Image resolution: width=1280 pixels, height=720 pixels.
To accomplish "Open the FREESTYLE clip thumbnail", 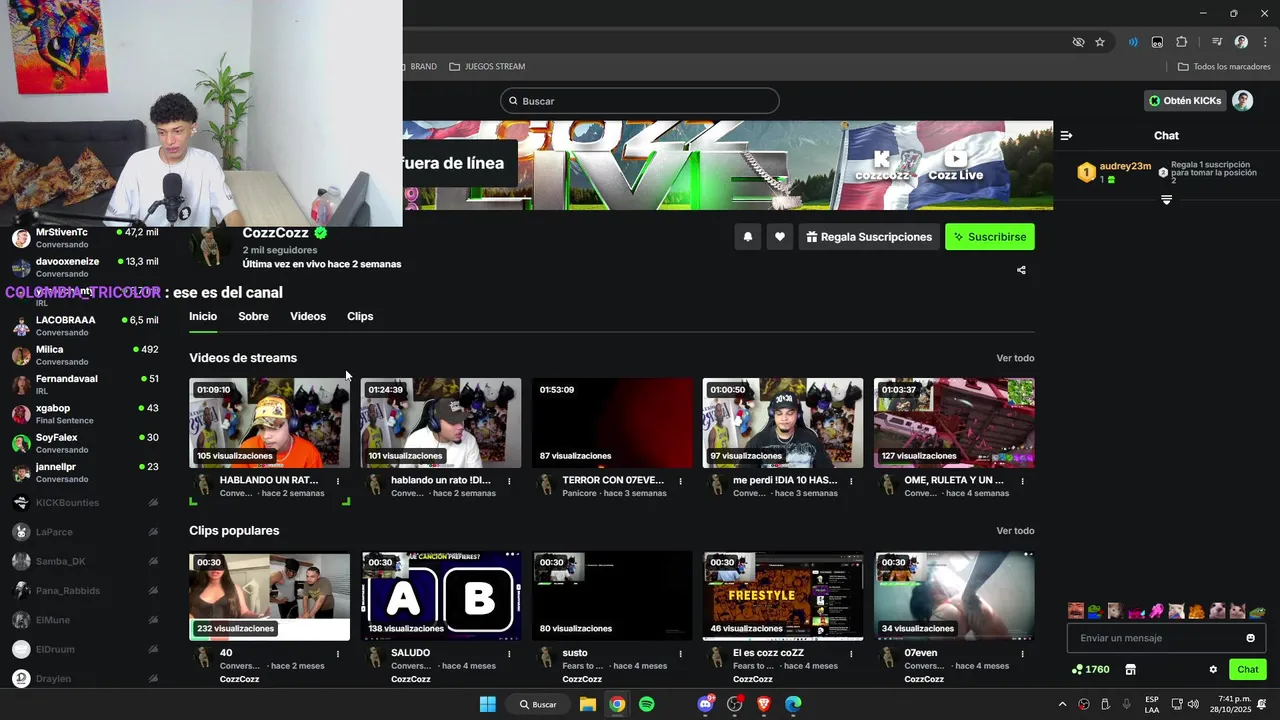I will (783, 596).
